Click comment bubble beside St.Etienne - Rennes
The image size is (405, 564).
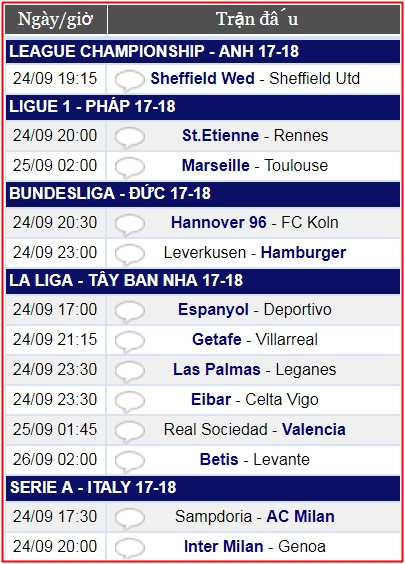click(129, 137)
